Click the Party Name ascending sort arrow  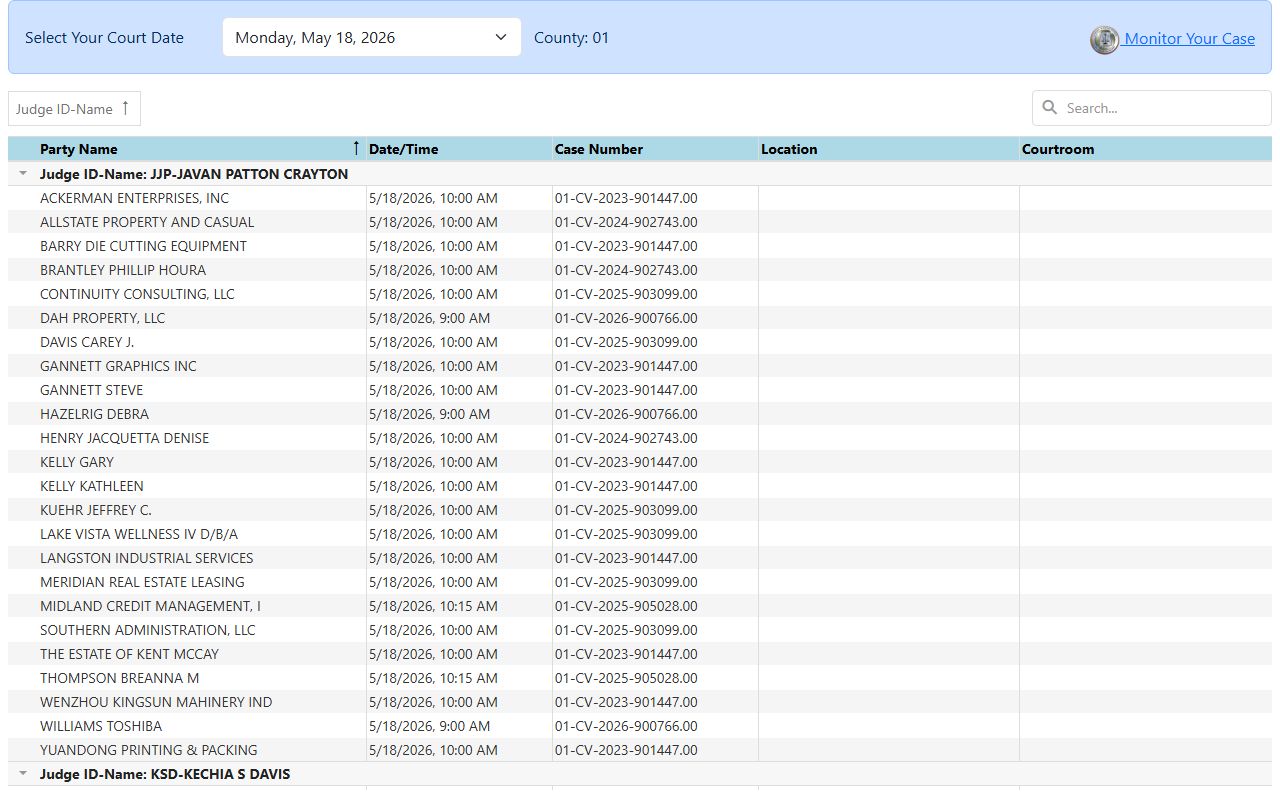pos(356,149)
